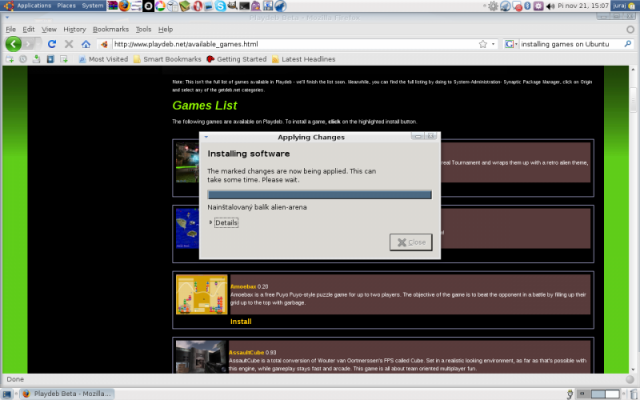Click the installation progress bar
The height and width of the screenshot is (400, 640).
point(320,195)
